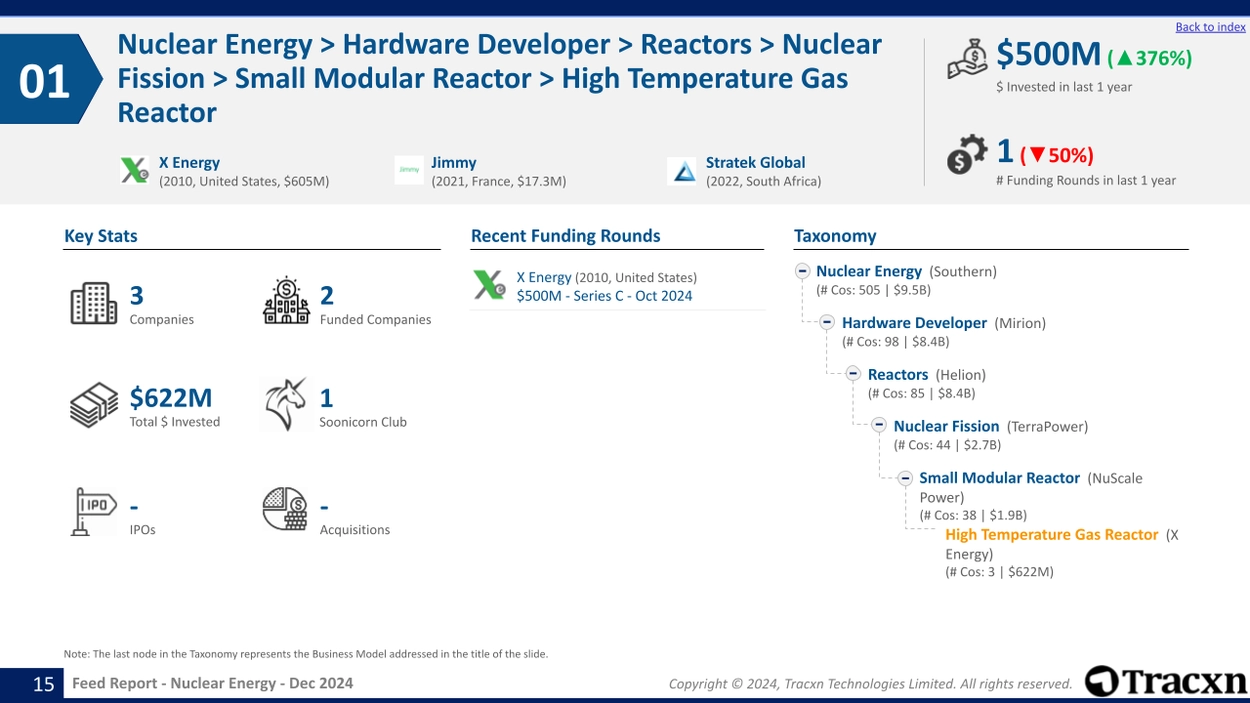Click the $500M - Series C - Oct 2024 round
The width and height of the screenshot is (1250, 703).
point(604,296)
